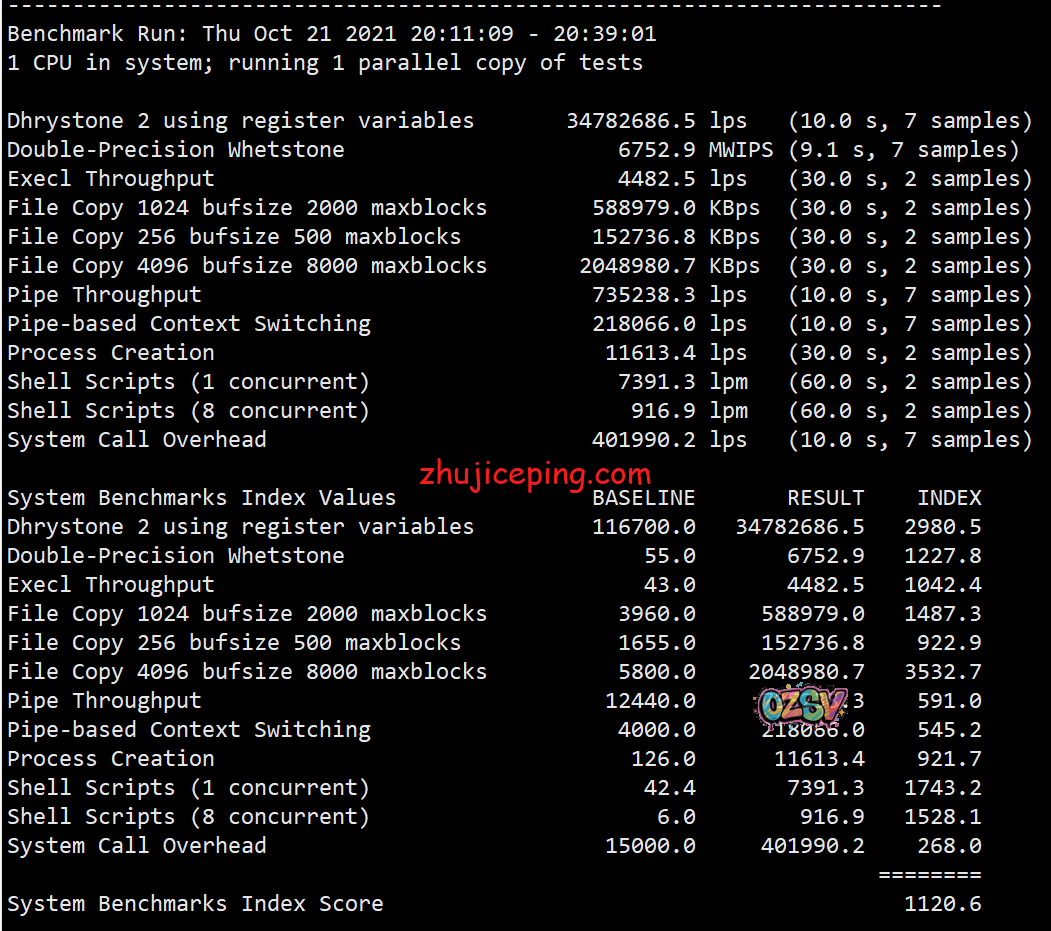
Task: Click the BASELINE column header
Action: point(643,498)
